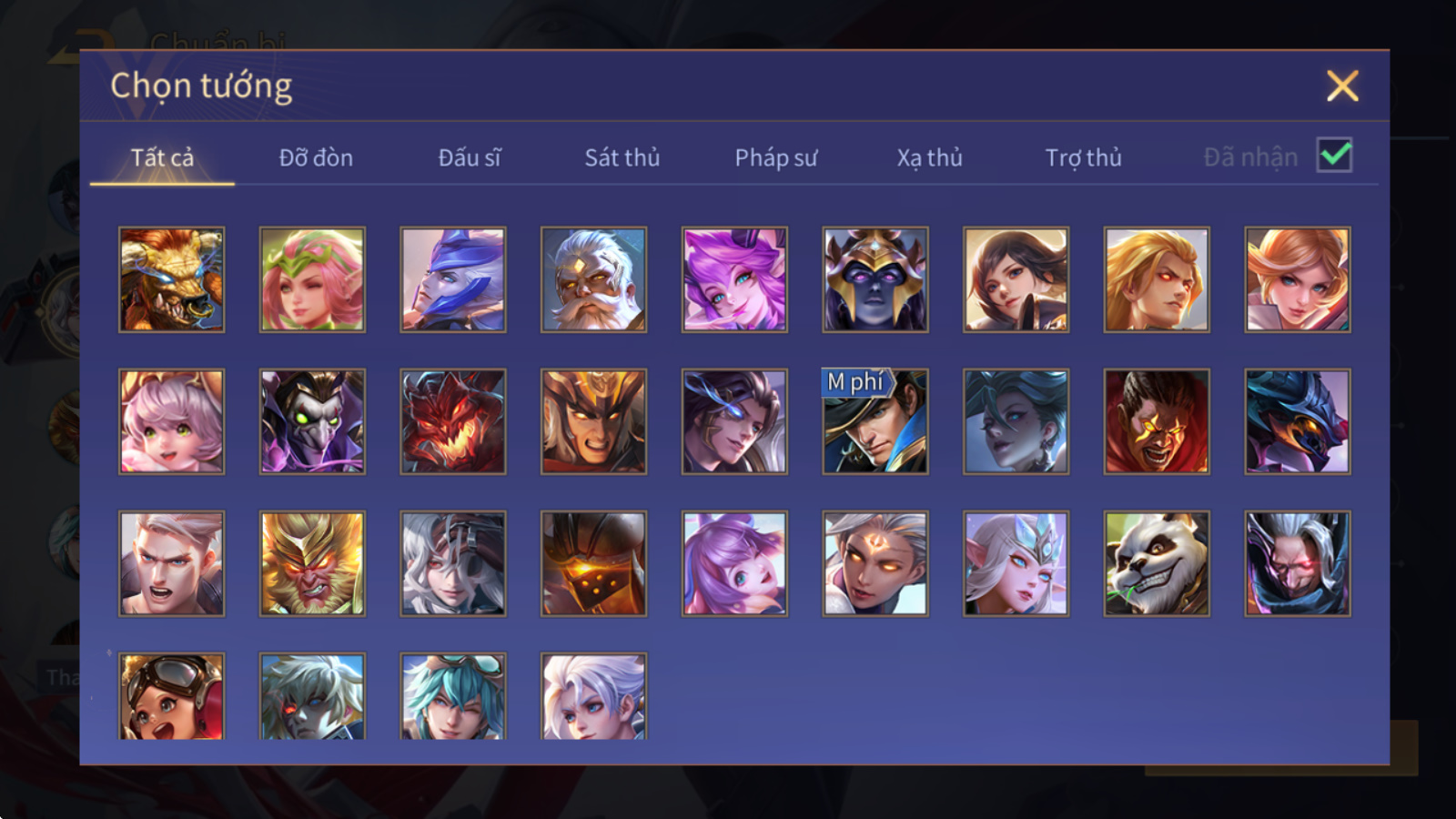1456x819 pixels.
Task: Switch to the Xạ thủ tab
Action: click(x=929, y=157)
